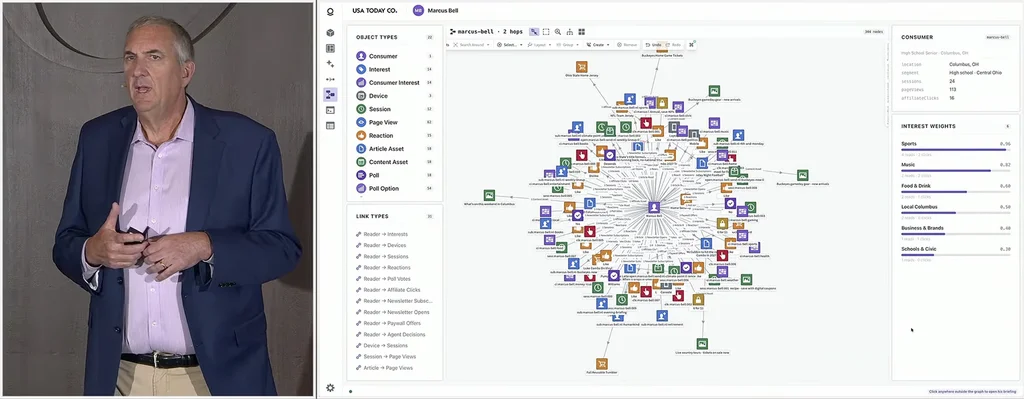Click the sparkle AI icon in sidebar
Screen dimensions: 1024x399
coord(330,64)
